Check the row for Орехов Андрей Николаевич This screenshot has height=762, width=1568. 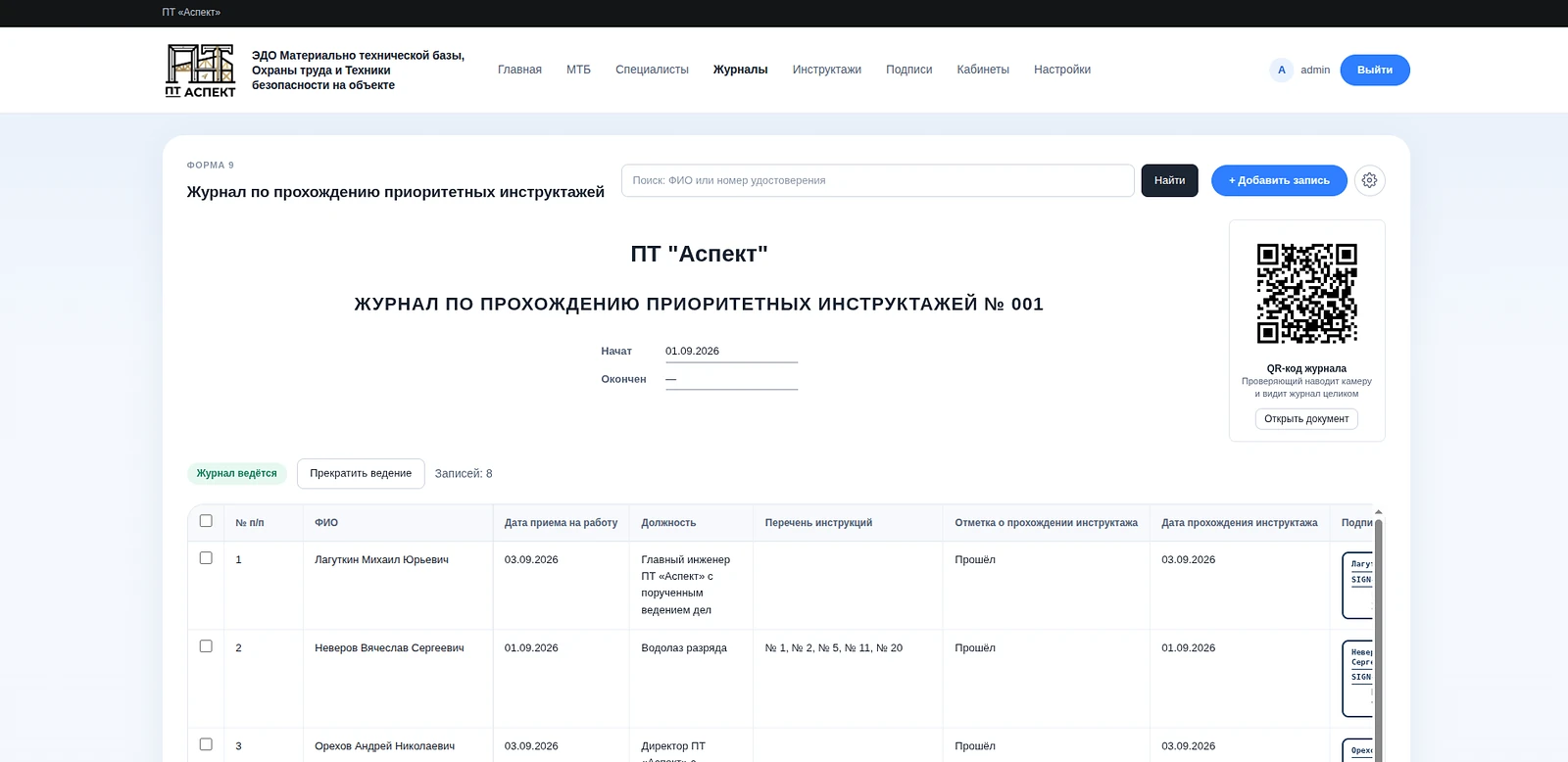coord(206,744)
